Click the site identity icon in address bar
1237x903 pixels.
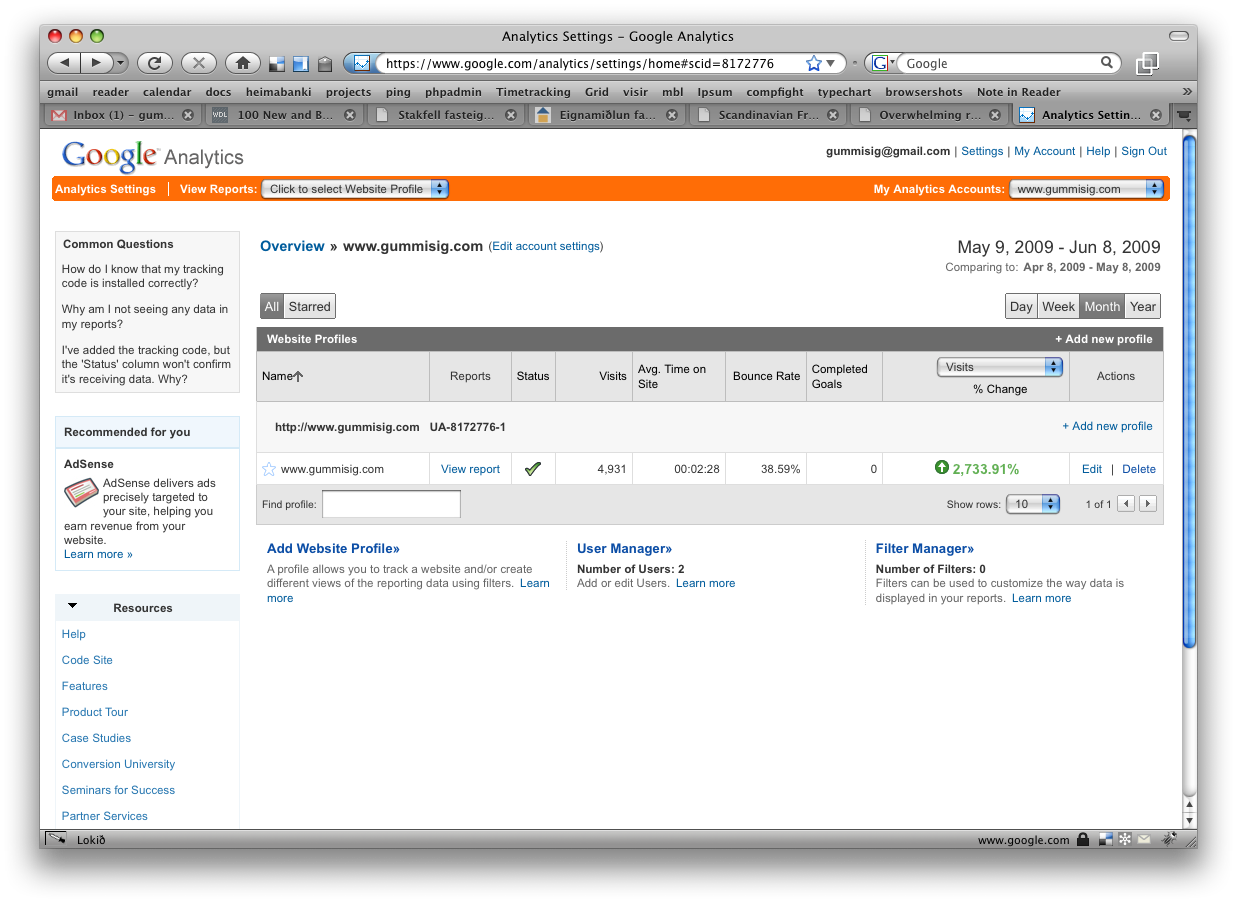click(361, 63)
